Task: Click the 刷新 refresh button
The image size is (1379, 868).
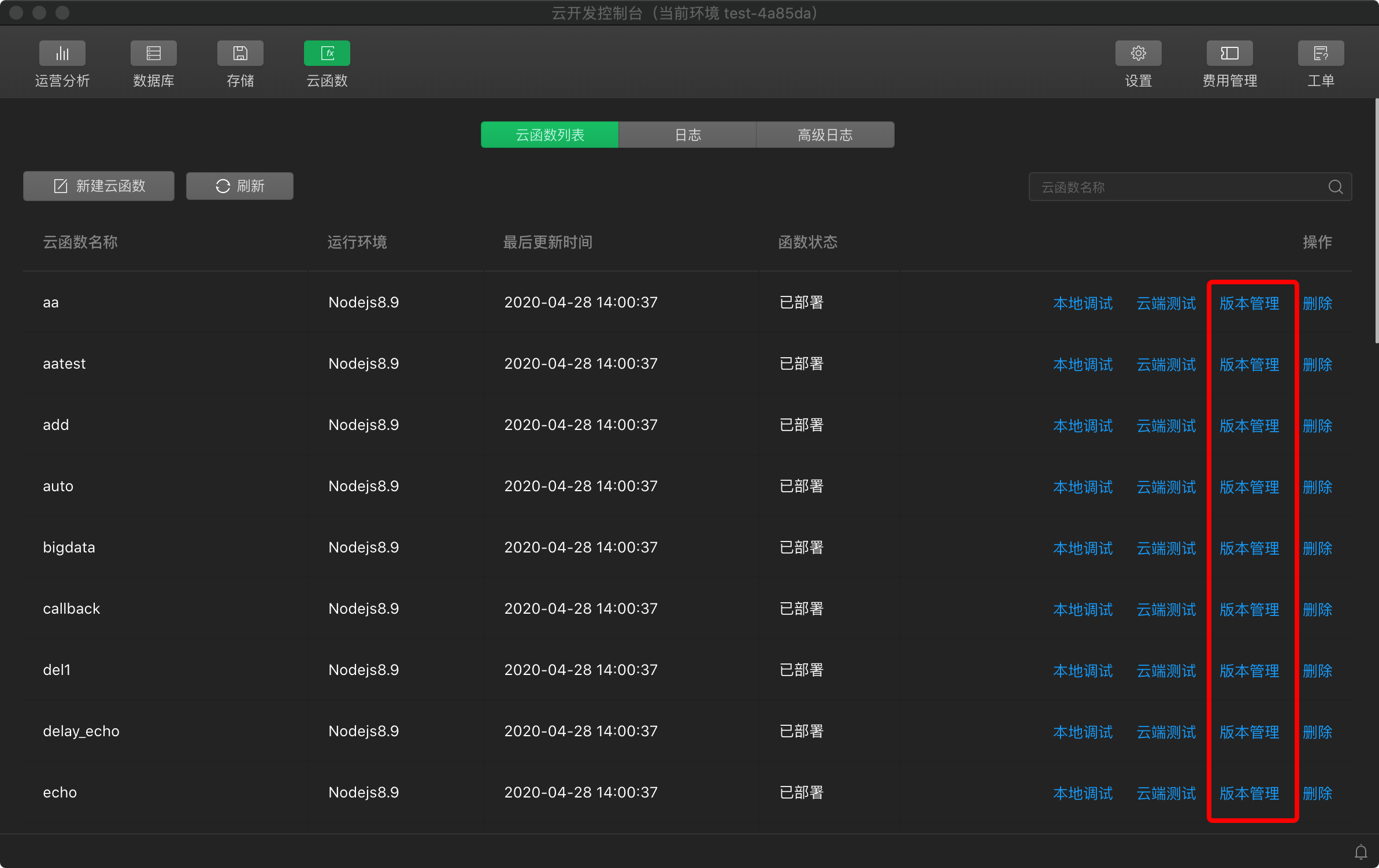Action: pos(240,186)
